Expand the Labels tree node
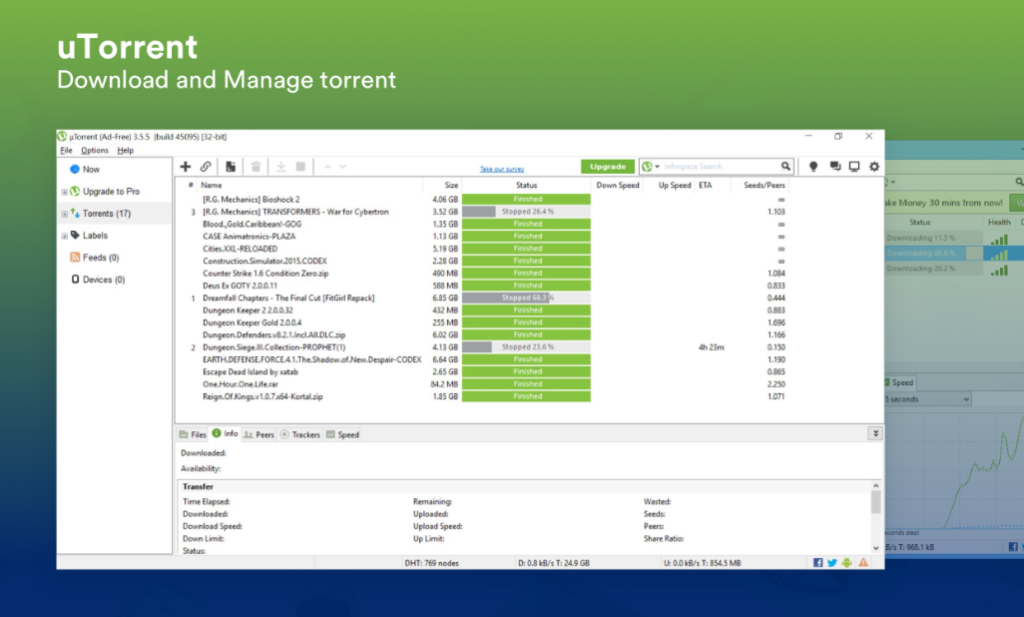This screenshot has height=617, width=1024. 64,236
